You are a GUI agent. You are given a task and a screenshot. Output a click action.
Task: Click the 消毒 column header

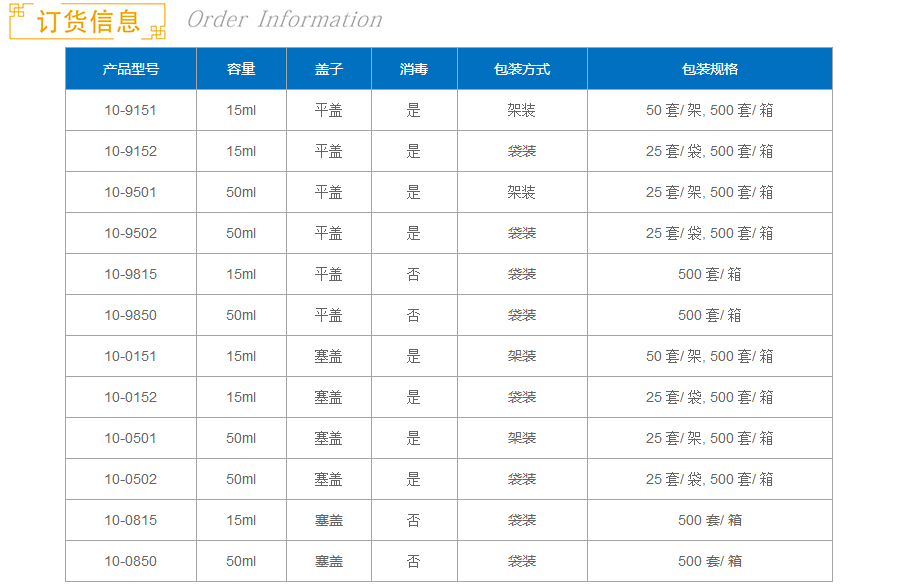tap(414, 69)
